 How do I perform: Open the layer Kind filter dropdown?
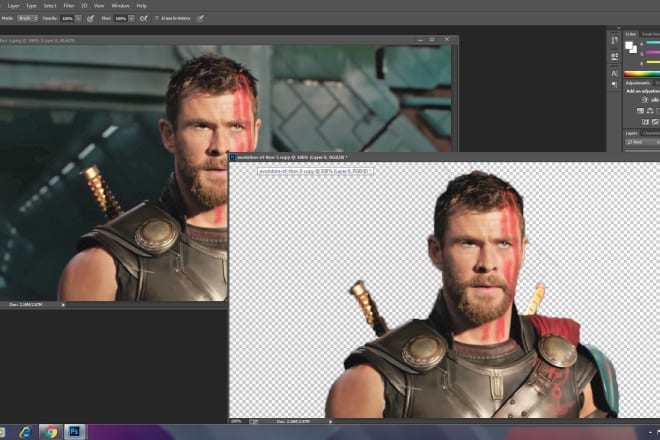tap(642, 142)
